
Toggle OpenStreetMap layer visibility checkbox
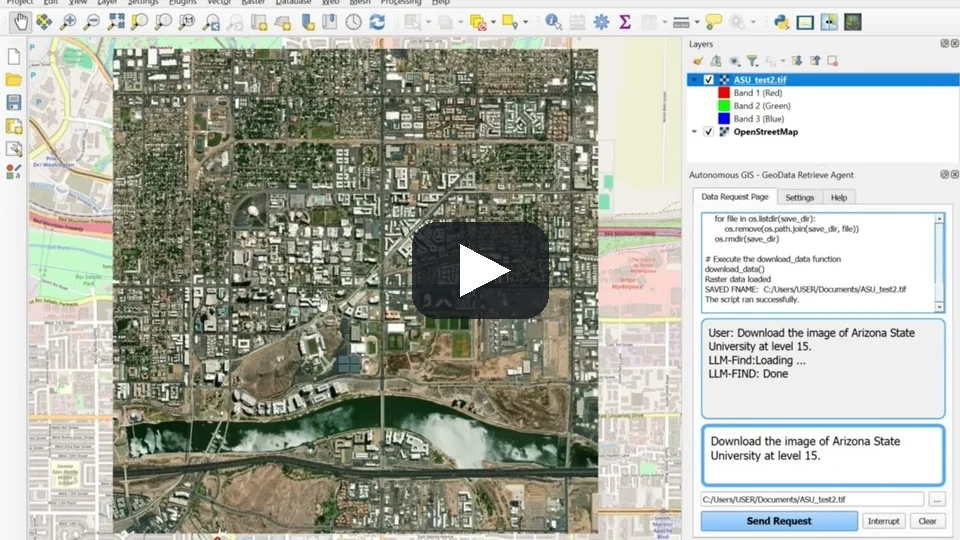[708, 132]
